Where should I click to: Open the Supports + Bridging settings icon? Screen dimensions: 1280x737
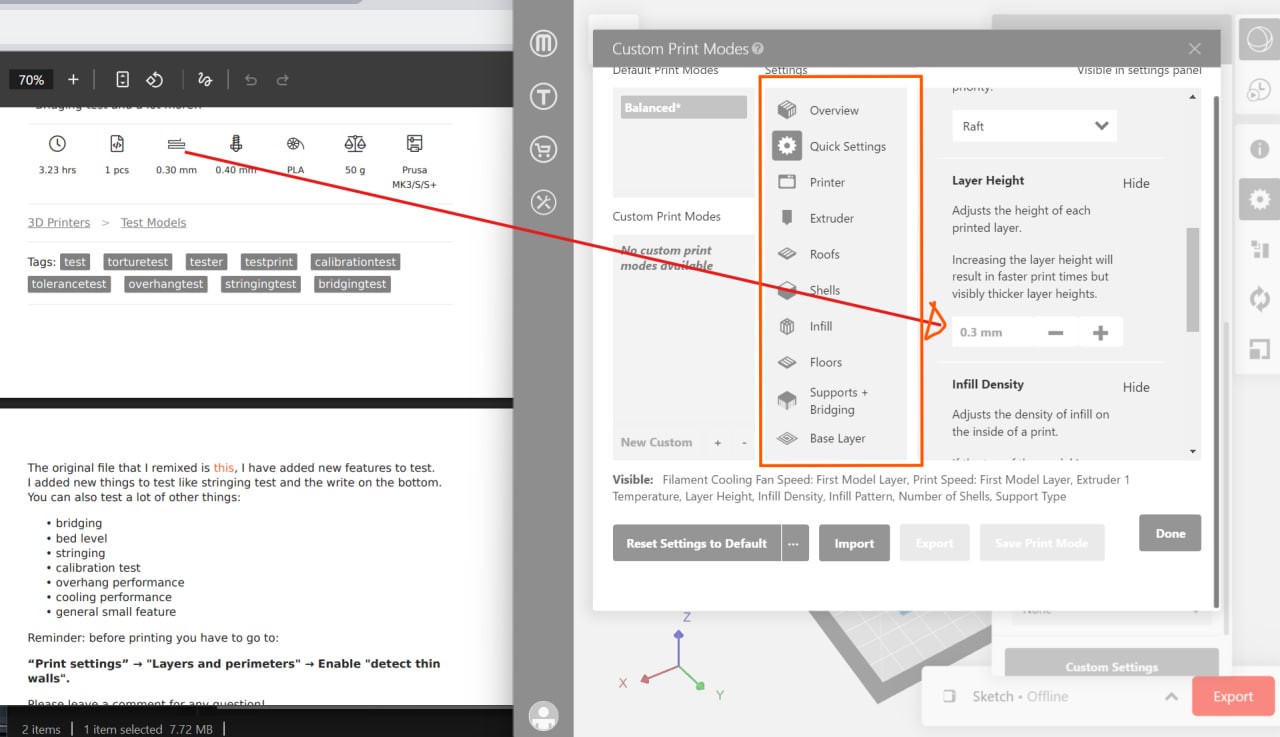point(787,400)
